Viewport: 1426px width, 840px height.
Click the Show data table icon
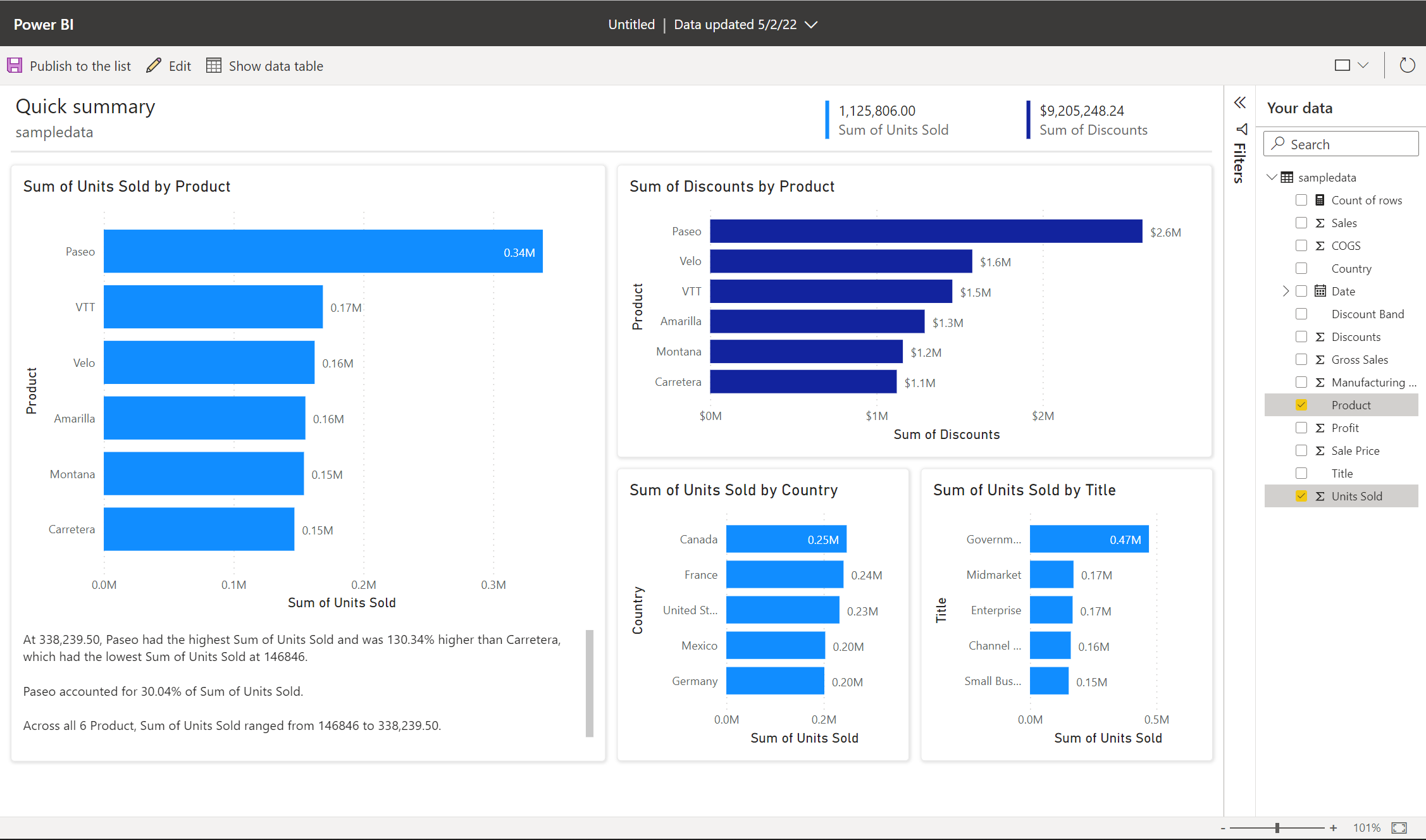click(213, 66)
